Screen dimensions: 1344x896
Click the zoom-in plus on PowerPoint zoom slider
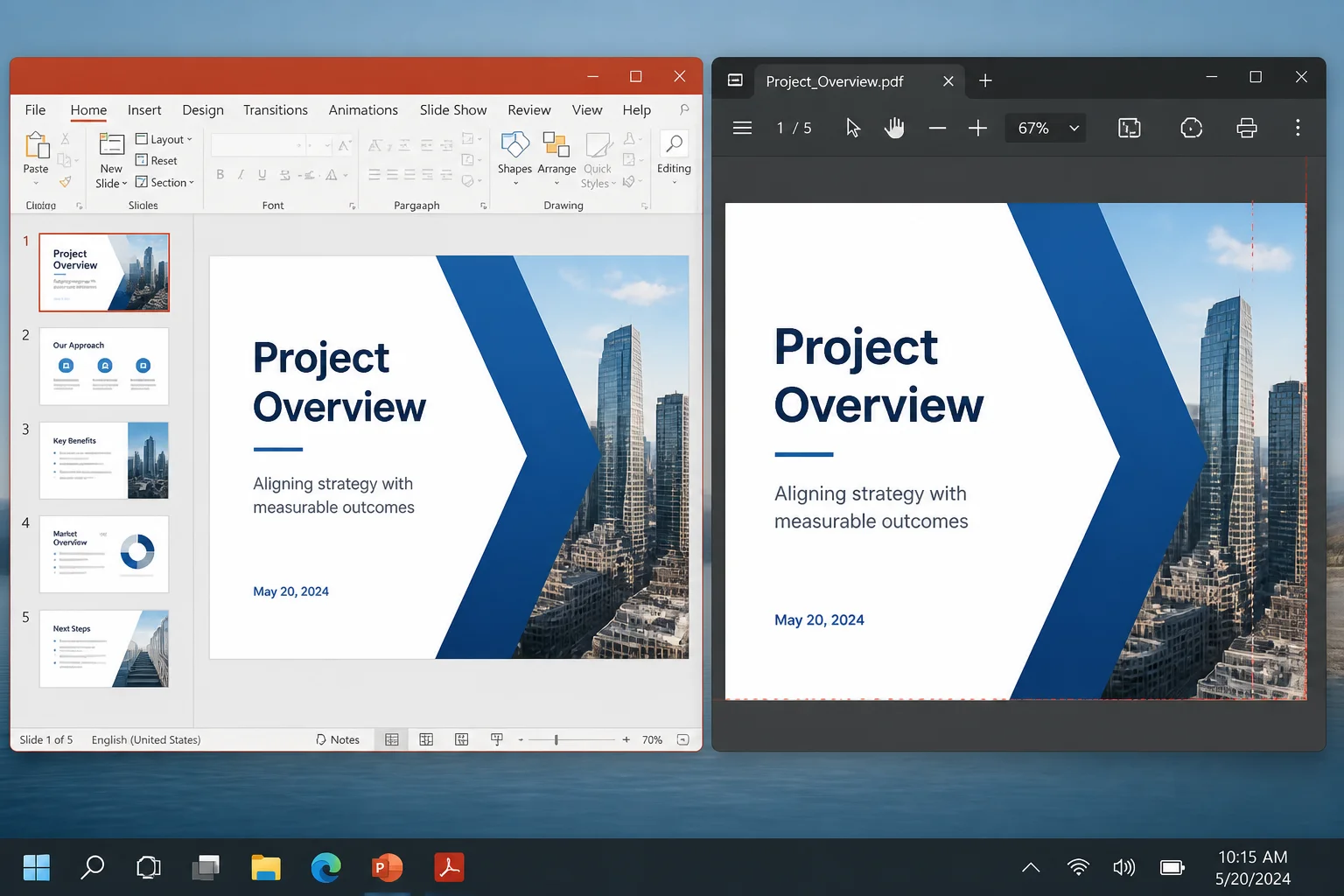tap(626, 739)
